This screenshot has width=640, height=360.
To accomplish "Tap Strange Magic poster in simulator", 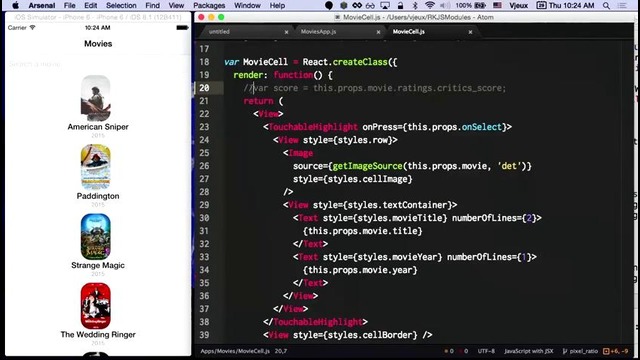I will (96, 236).
